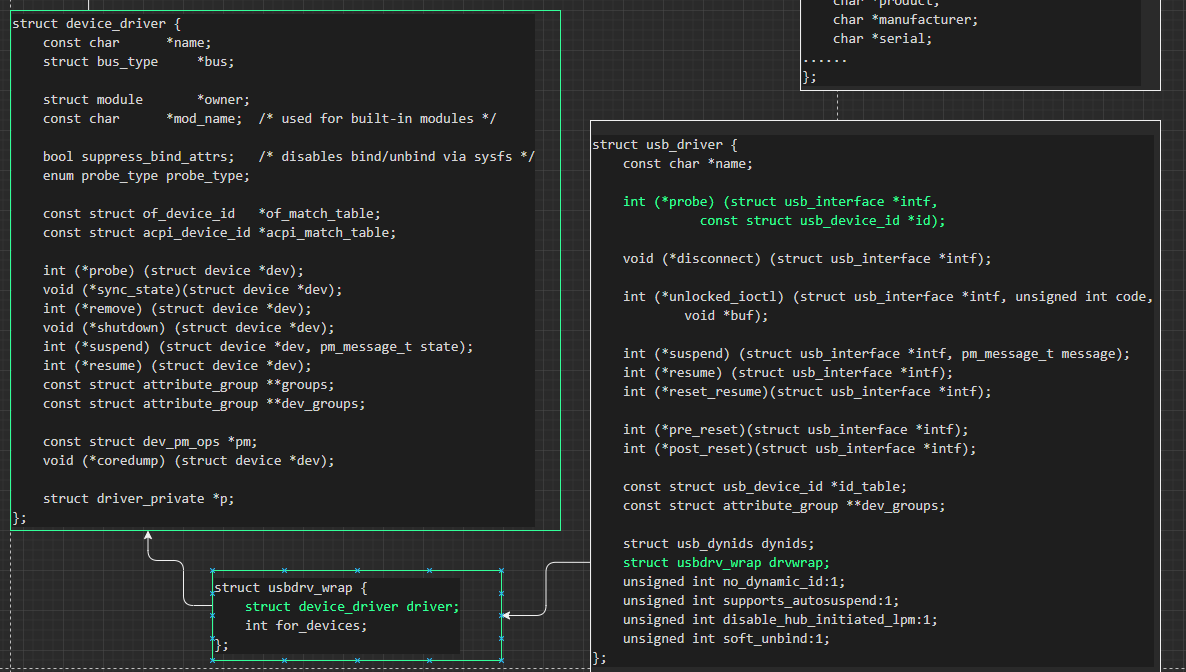Click device_driver suspend line with 'pm_message_t state'
The image size is (1186, 672).
tap(258, 347)
